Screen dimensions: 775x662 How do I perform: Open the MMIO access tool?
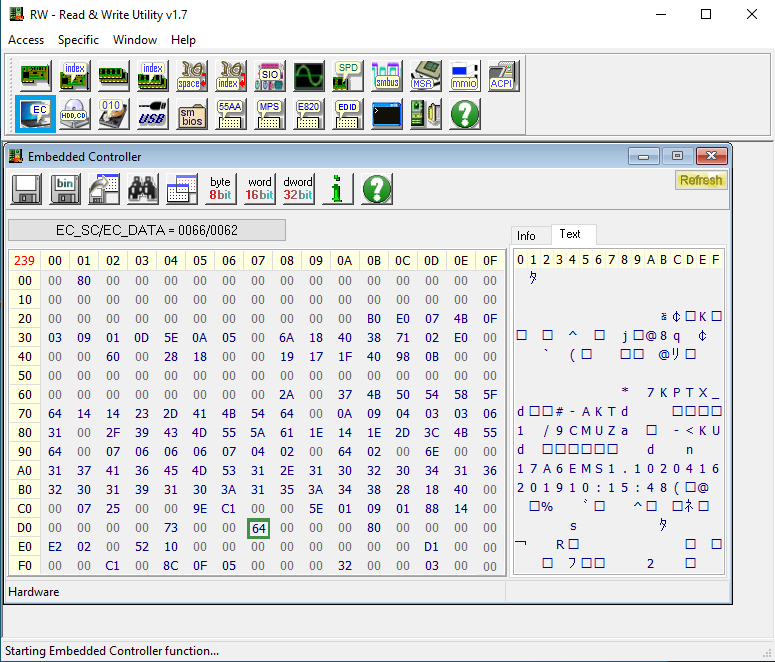pyautogui.click(x=465, y=76)
